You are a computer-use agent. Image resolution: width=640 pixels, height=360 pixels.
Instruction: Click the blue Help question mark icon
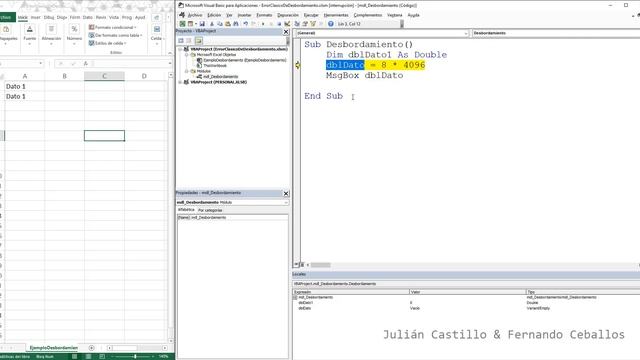coord(331,24)
